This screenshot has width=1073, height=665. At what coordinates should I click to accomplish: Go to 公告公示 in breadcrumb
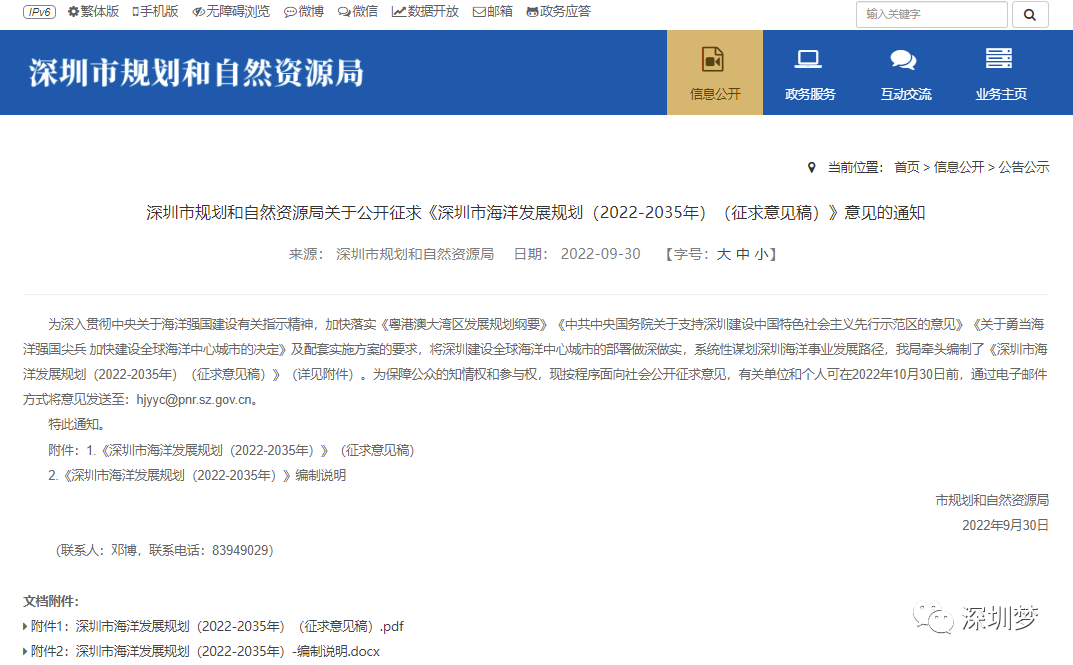1024,167
